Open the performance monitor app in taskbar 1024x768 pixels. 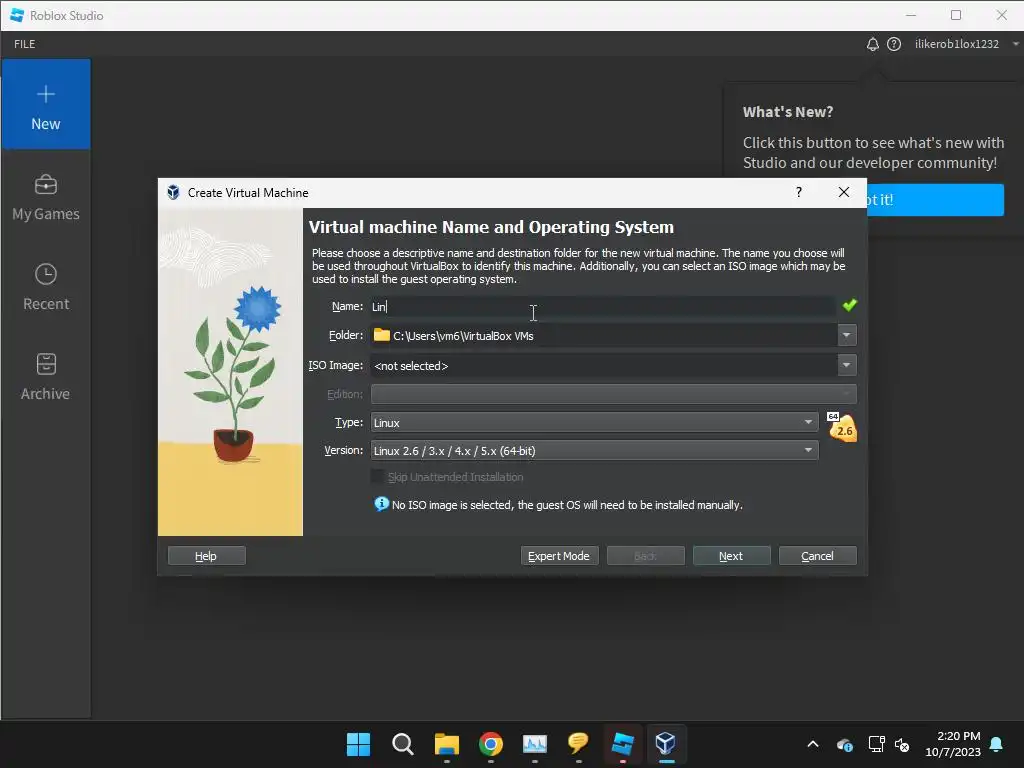coord(534,744)
